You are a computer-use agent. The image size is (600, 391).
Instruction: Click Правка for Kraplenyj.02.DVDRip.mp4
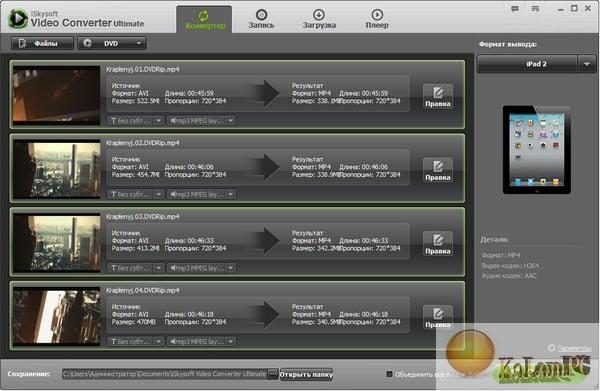[x=438, y=171]
